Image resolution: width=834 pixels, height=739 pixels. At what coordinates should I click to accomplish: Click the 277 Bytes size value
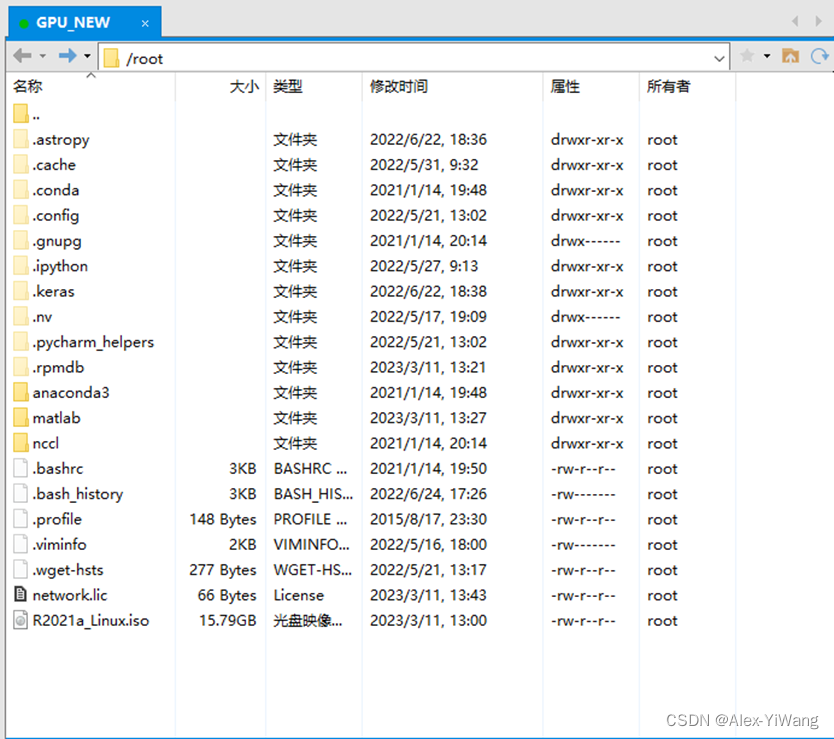223,570
